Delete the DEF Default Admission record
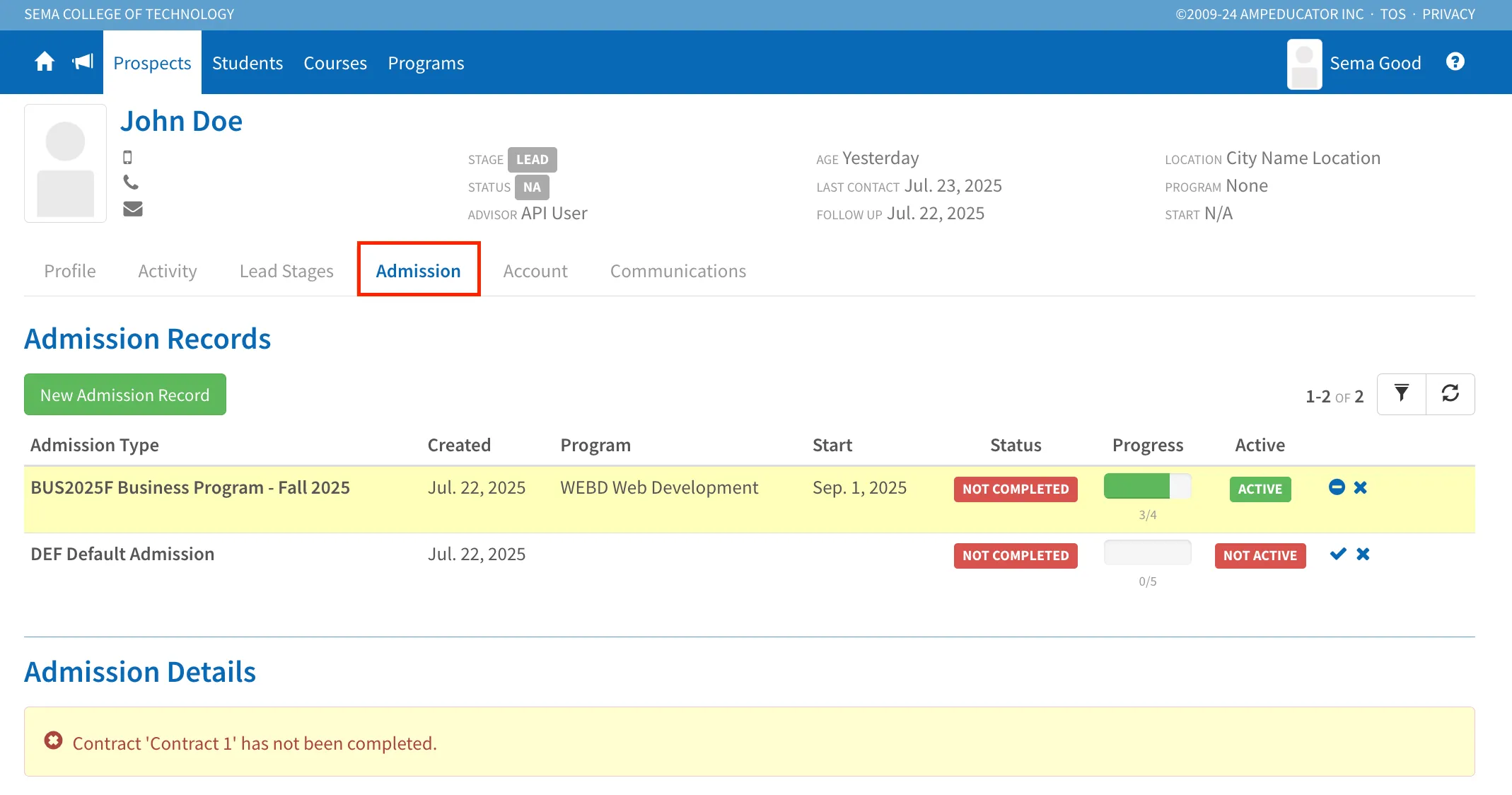 1363,554
